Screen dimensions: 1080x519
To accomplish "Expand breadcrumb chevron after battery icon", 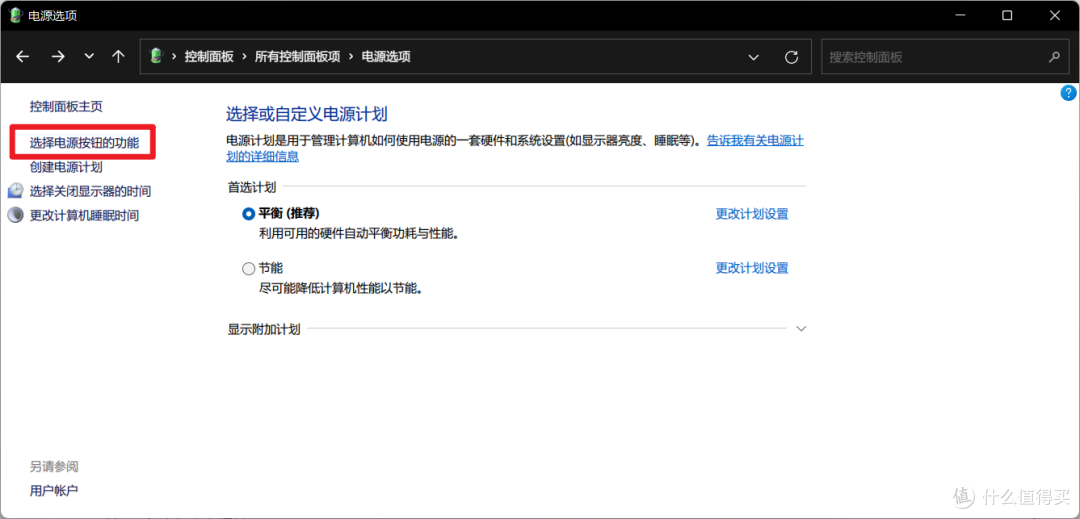I will (174, 57).
